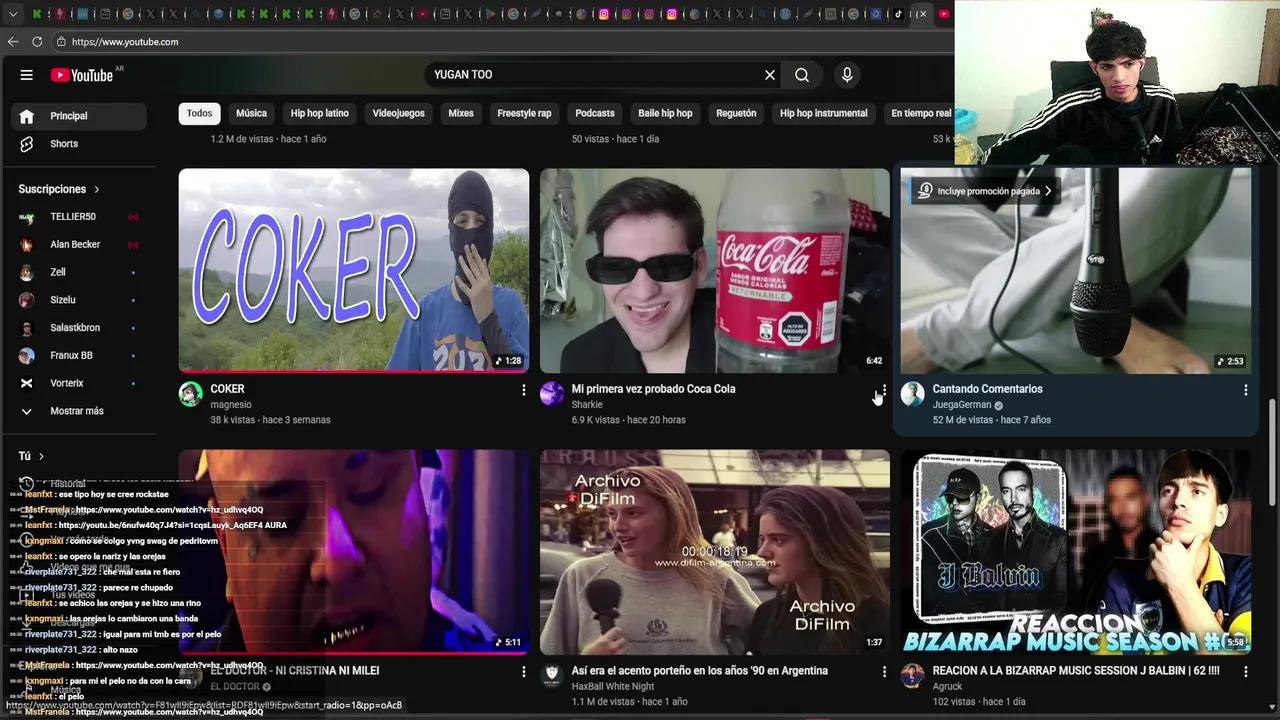The image size is (1280, 720).
Task: Open the Sharkie channel avatar
Action: [x=552, y=394]
